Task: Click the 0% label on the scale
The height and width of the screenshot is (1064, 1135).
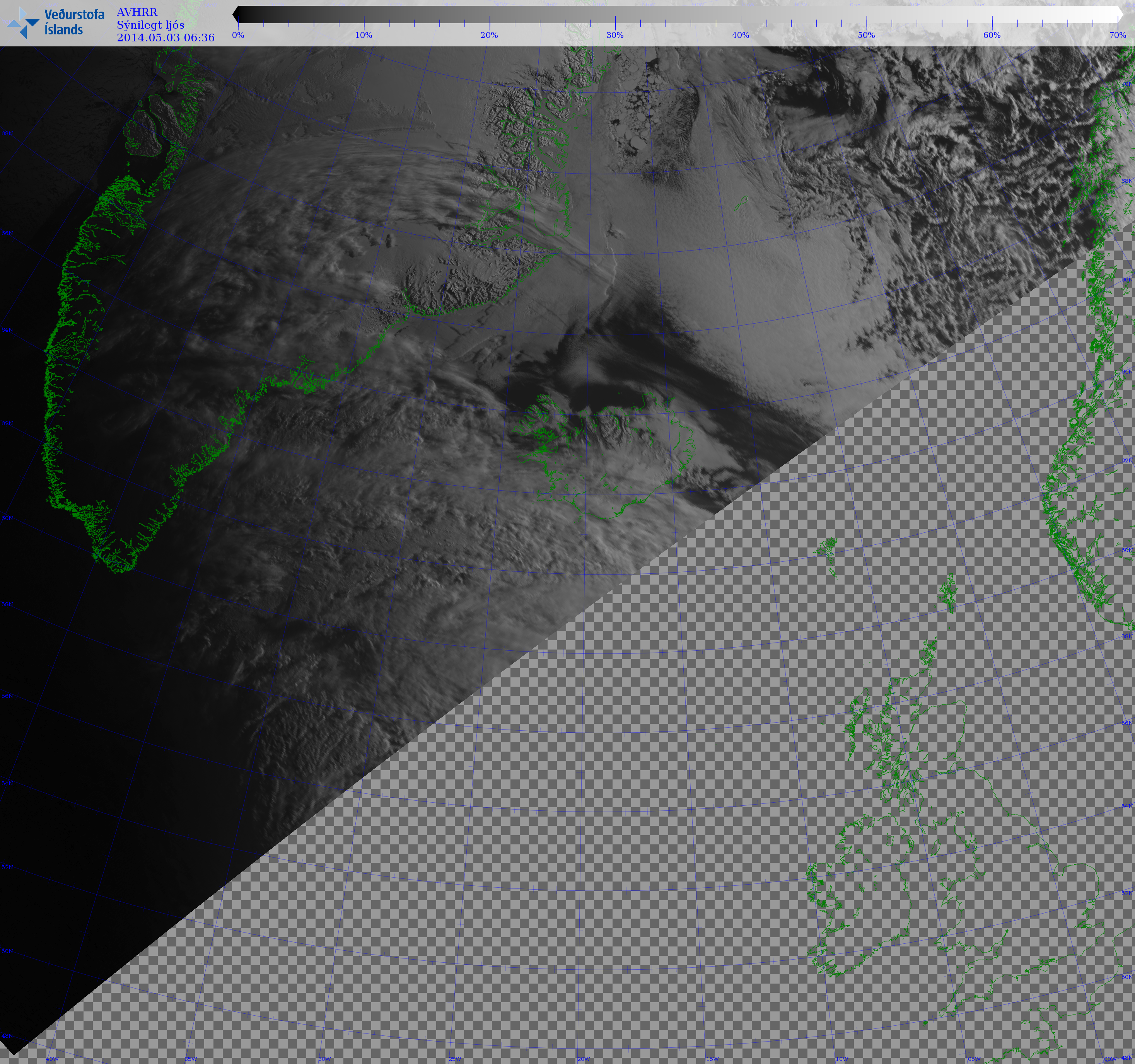Action: click(x=238, y=35)
